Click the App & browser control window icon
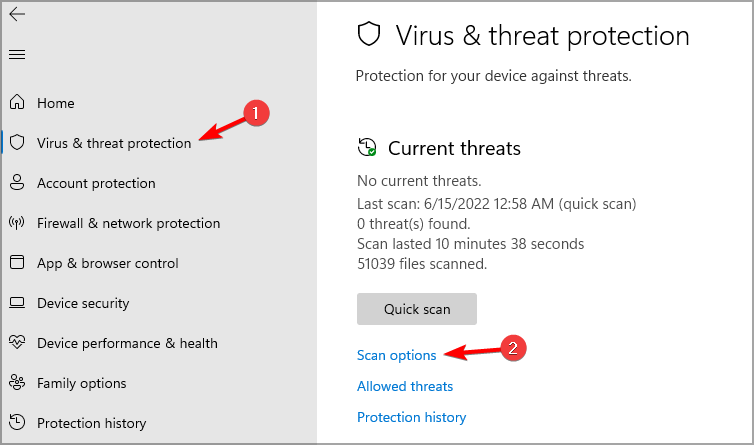The image size is (754, 445). coord(17,263)
